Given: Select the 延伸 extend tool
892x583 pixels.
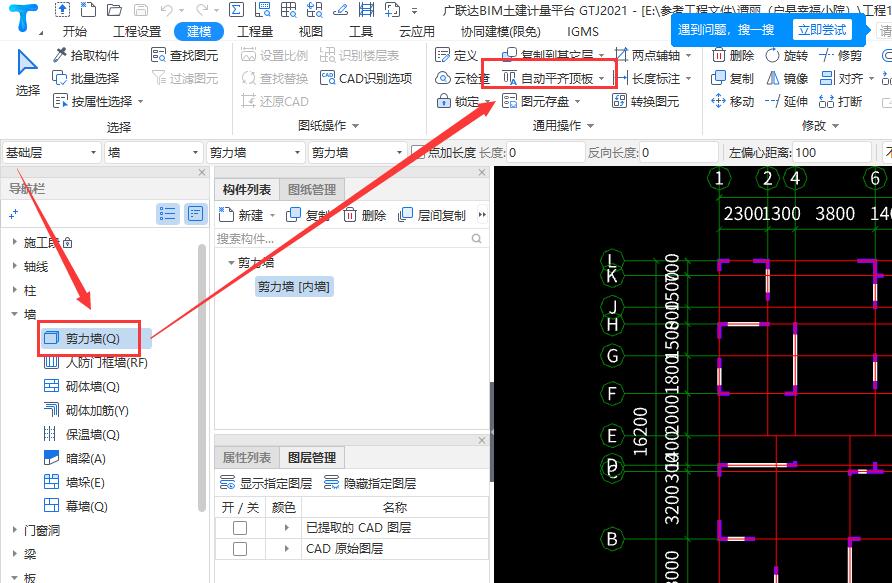Looking at the screenshot, I should coord(787,101).
